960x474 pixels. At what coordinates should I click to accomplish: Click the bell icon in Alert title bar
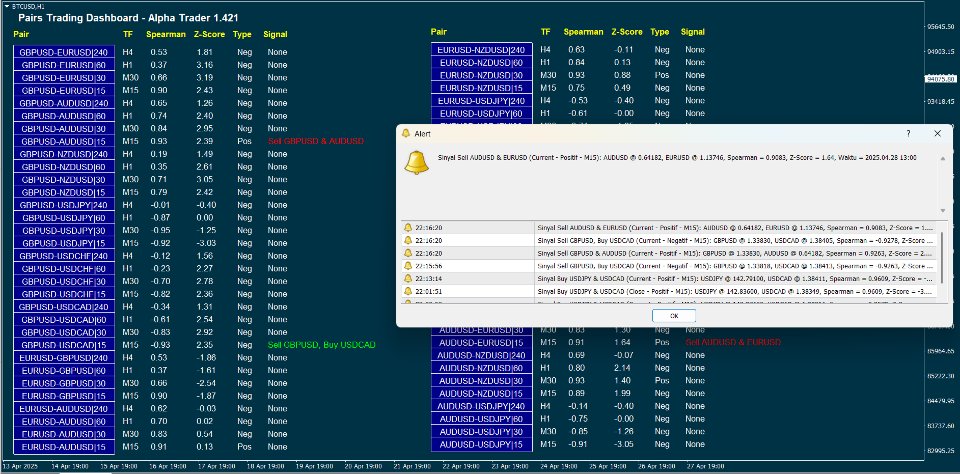click(406, 133)
